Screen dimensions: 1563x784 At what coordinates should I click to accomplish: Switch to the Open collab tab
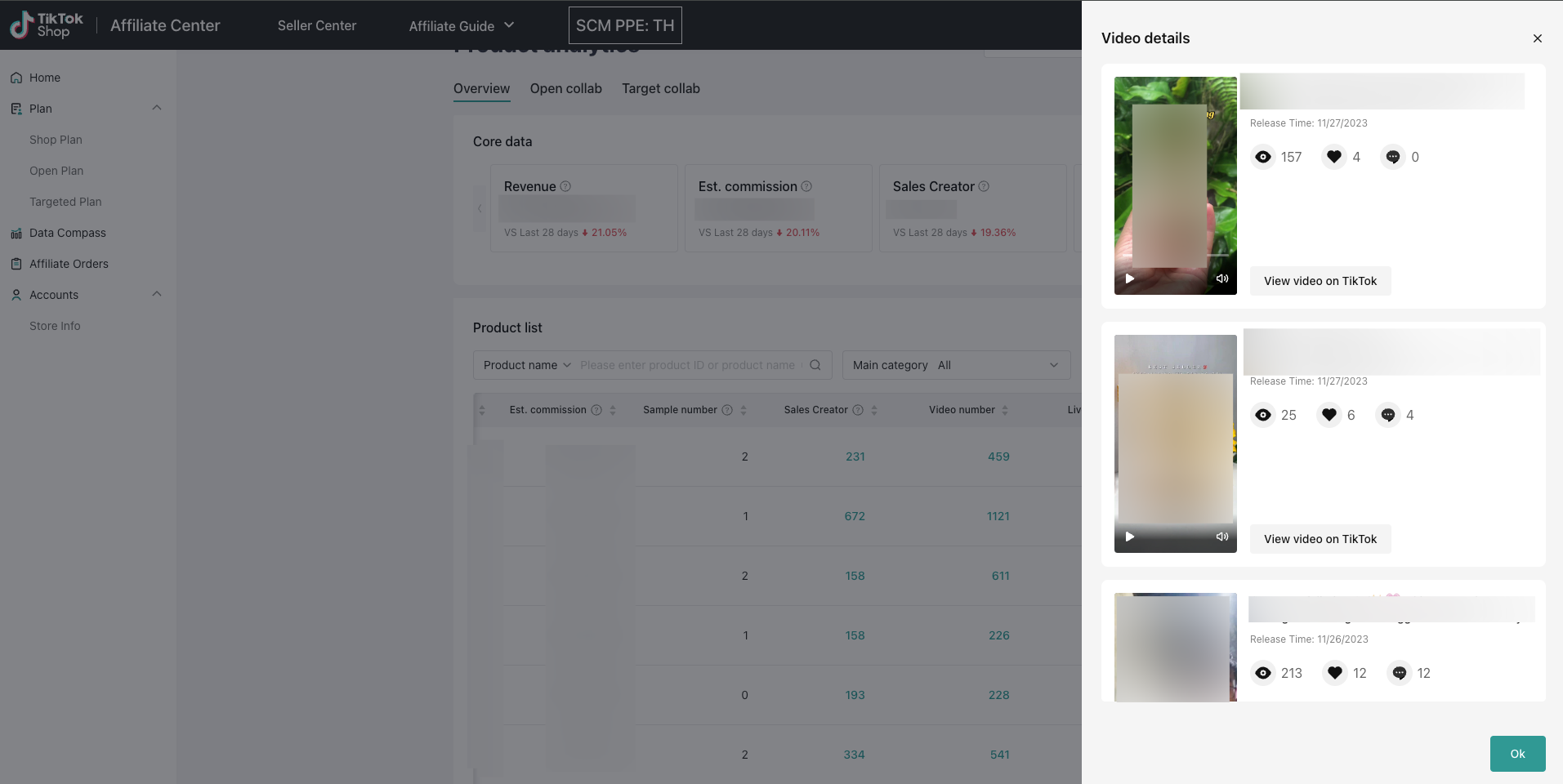tap(565, 89)
